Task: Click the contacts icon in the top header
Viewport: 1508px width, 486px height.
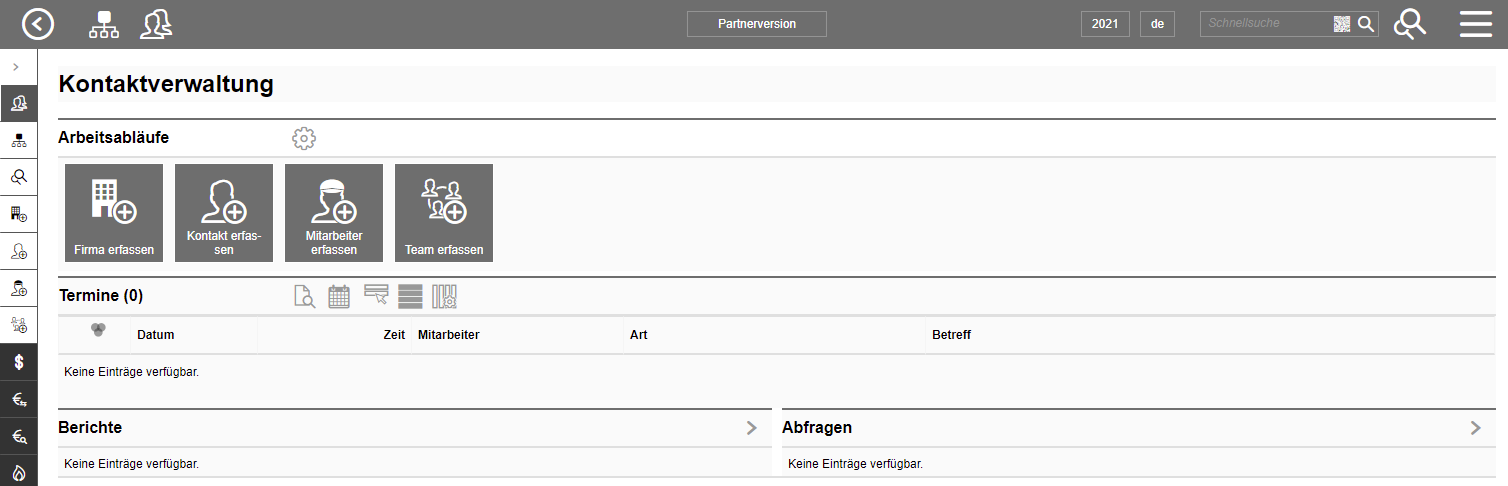Action: point(156,24)
